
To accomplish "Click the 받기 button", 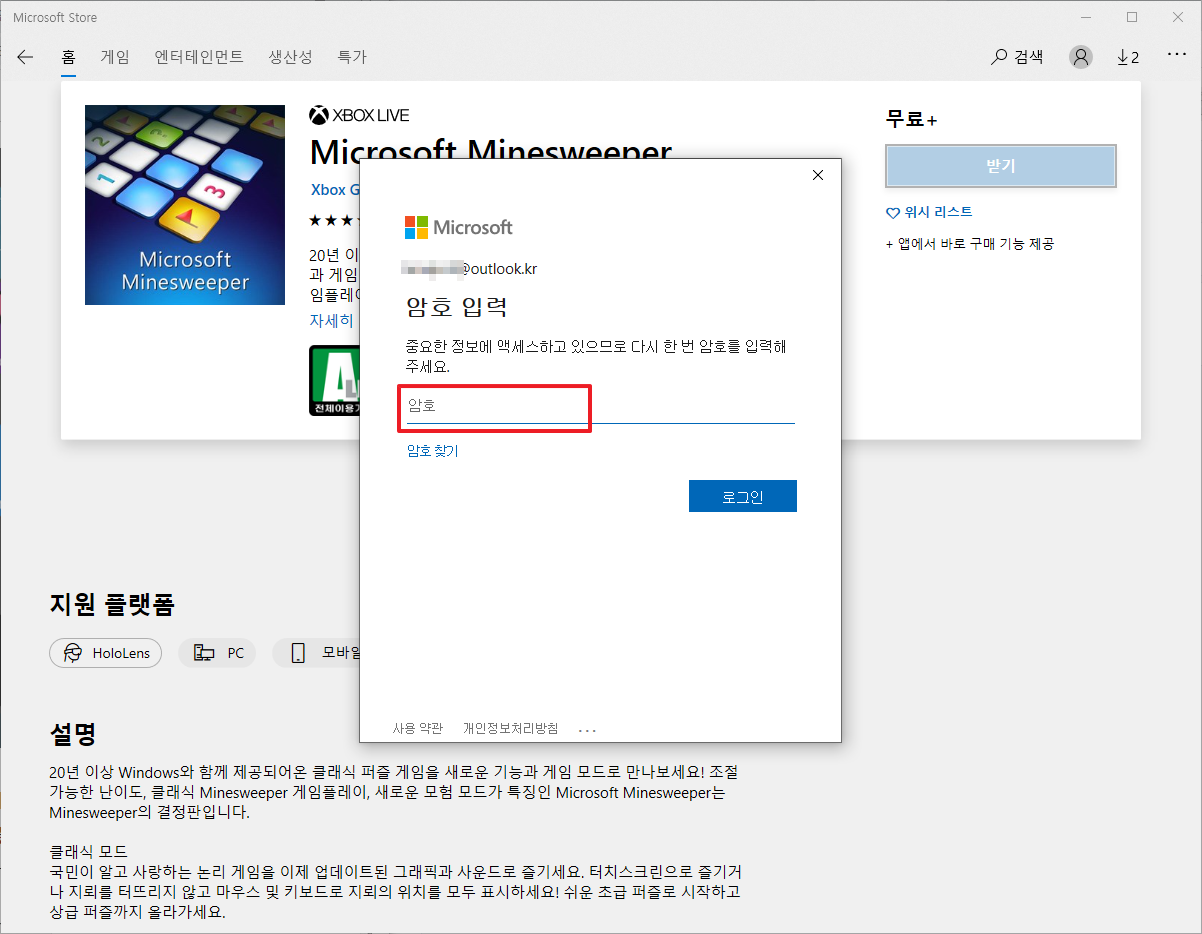I will [x=1000, y=166].
